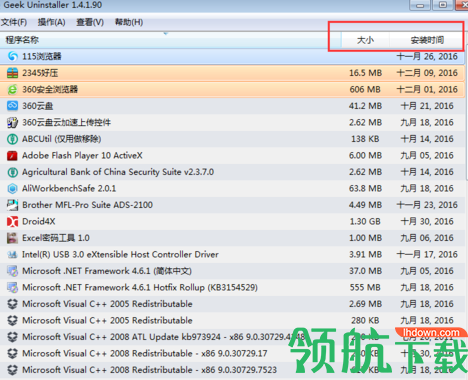This screenshot has width=468, height=380.
Task: Select Agricultural Bank of China Security Suite name
Action: pyautogui.click(x=118, y=172)
